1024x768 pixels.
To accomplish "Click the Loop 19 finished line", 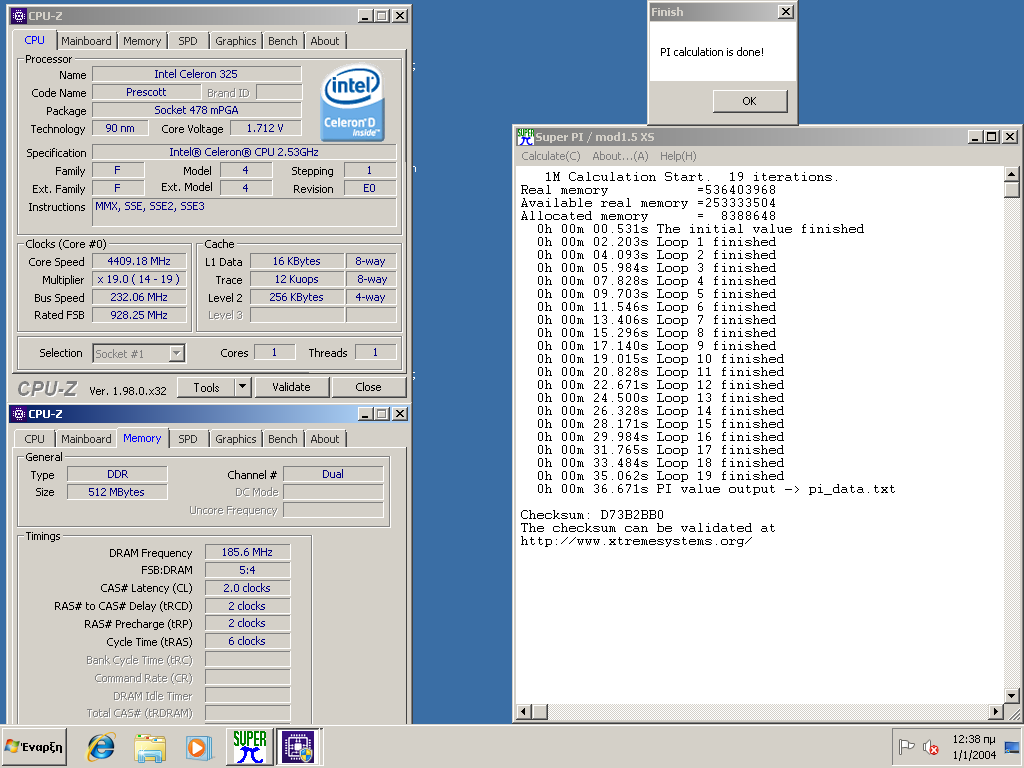I will point(660,476).
